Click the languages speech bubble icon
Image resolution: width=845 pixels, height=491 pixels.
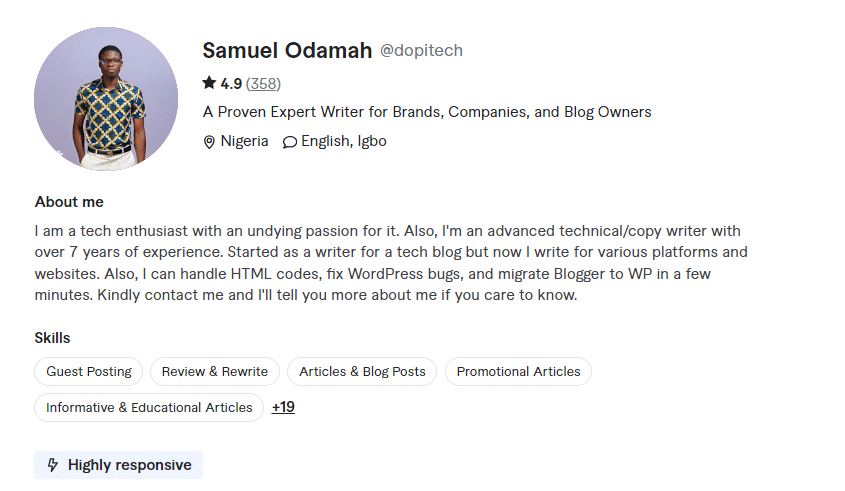(290, 142)
